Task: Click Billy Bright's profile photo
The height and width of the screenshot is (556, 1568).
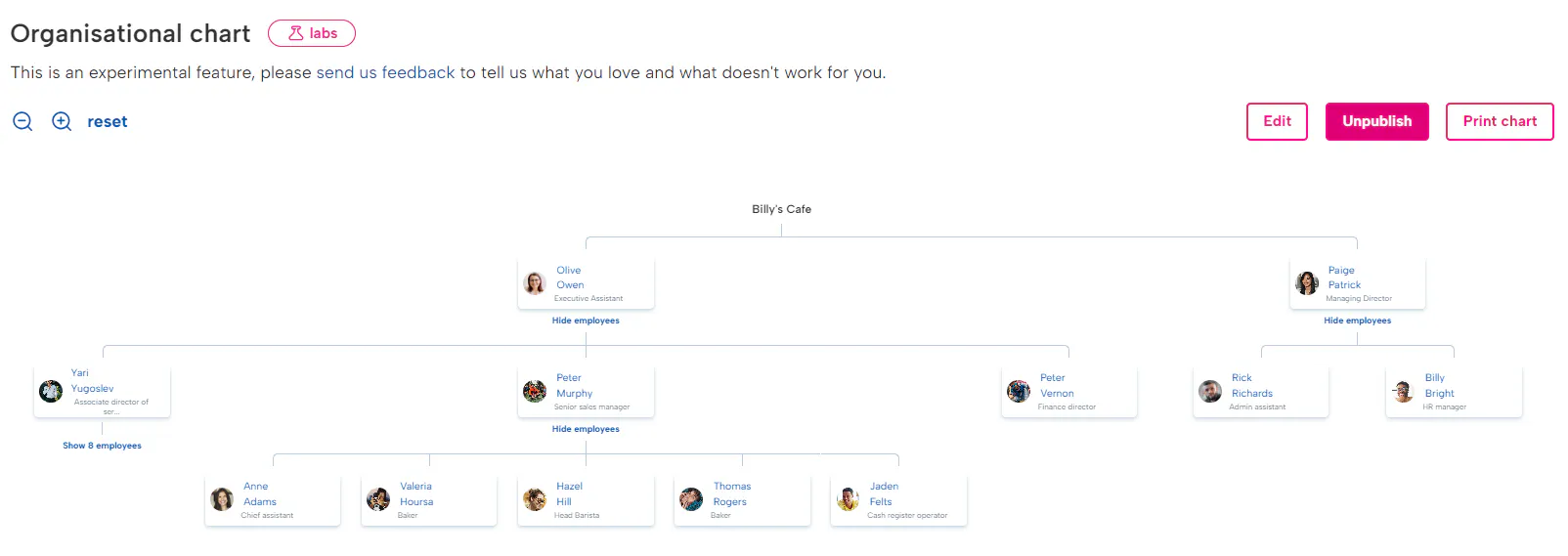Action: [1403, 392]
